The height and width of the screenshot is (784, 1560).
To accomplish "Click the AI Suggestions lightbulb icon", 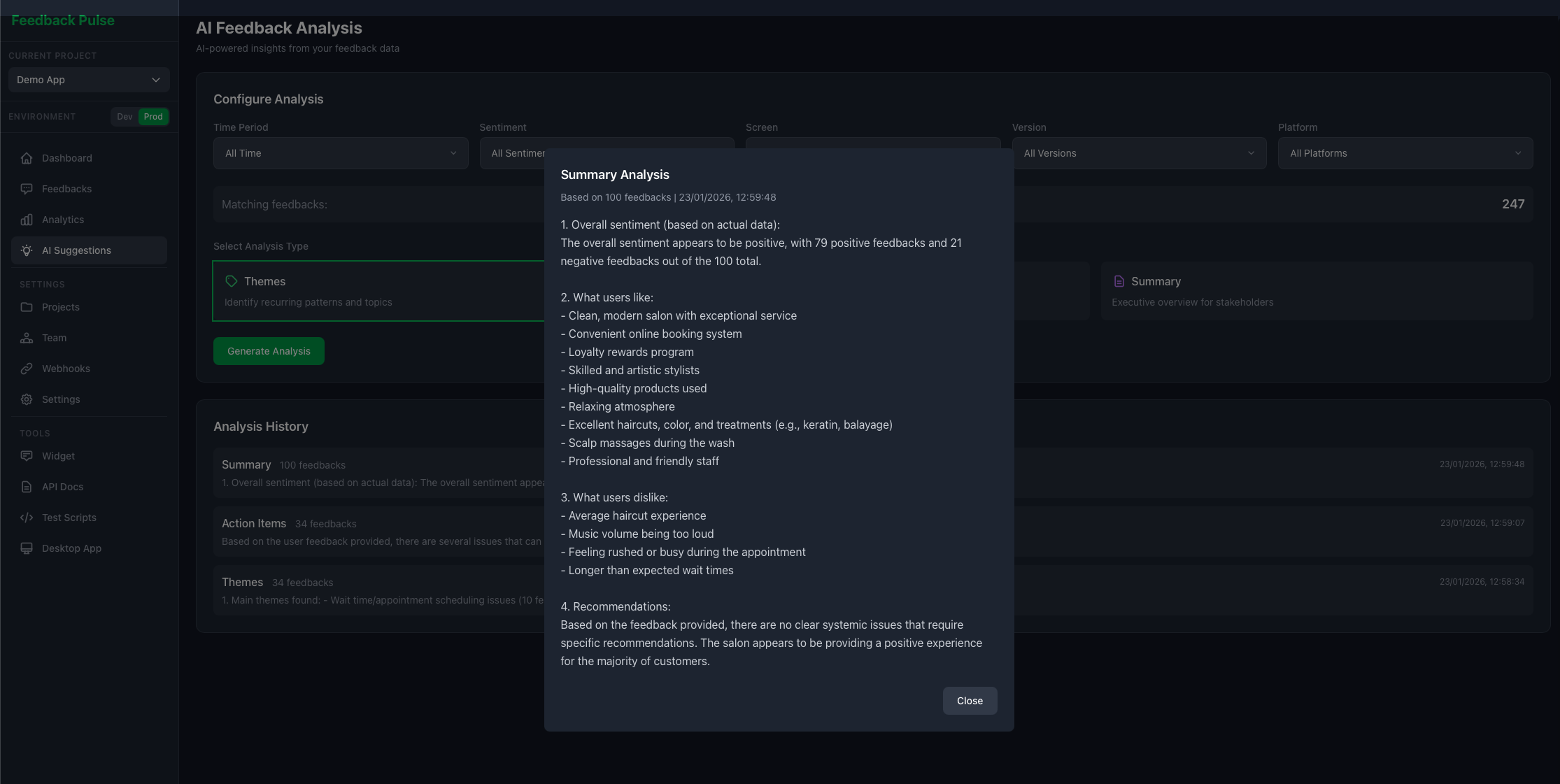I will point(26,250).
